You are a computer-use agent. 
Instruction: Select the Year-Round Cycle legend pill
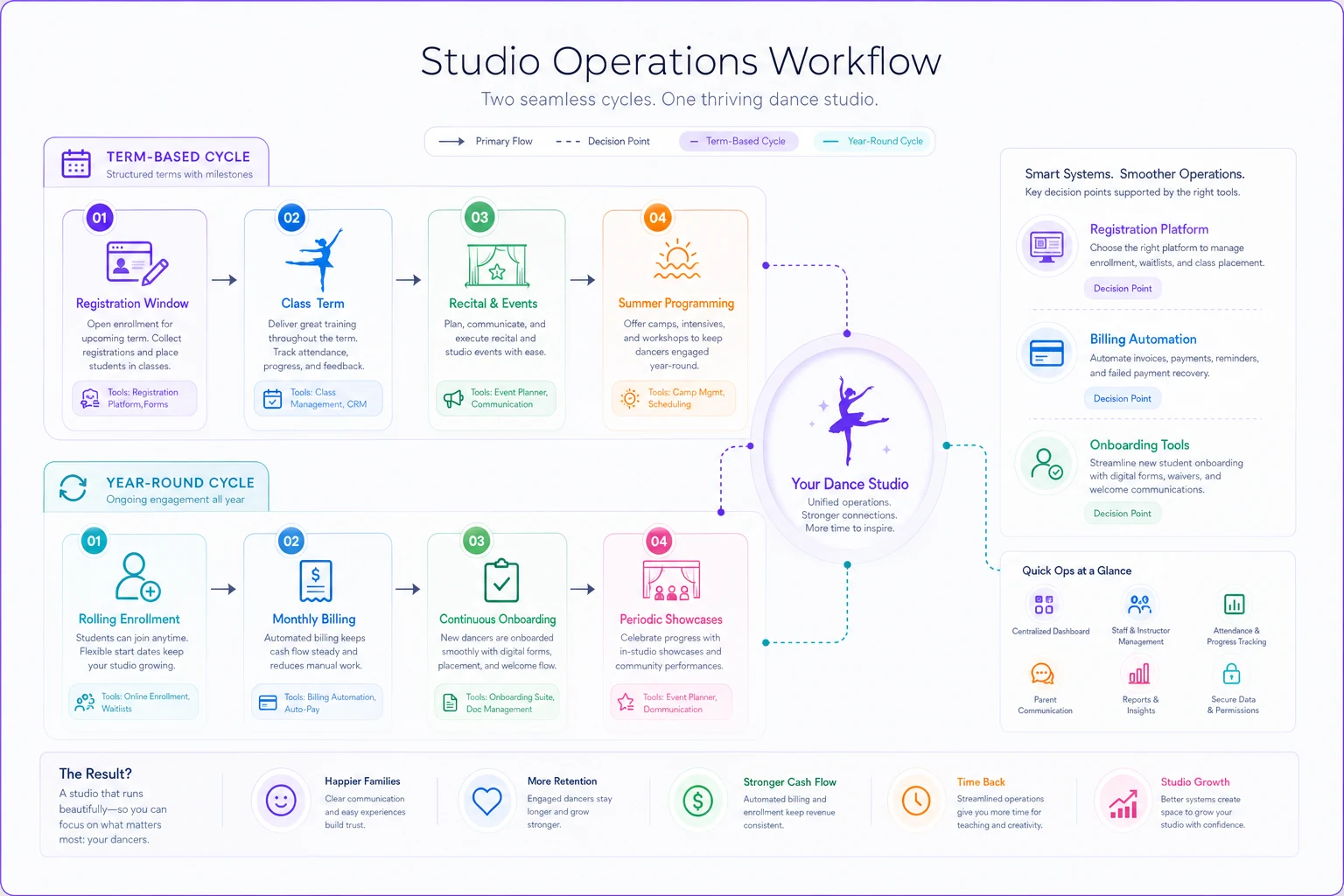point(873,141)
